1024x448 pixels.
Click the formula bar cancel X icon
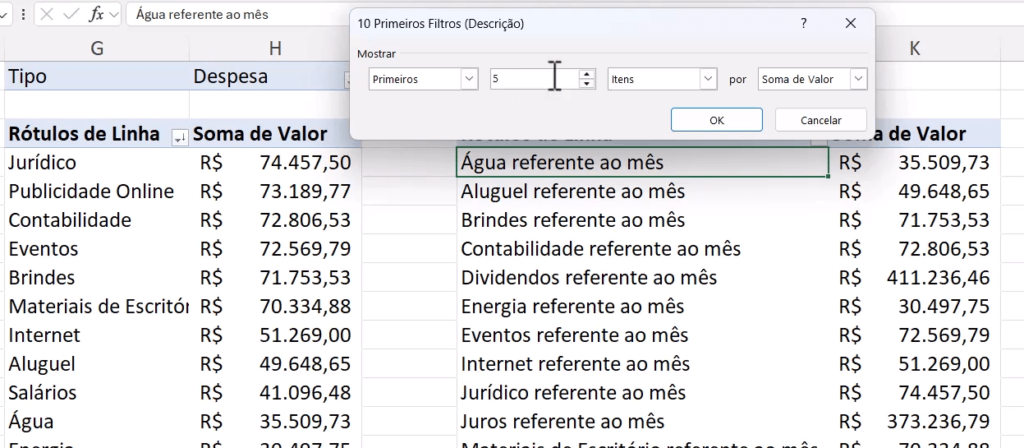[46, 14]
